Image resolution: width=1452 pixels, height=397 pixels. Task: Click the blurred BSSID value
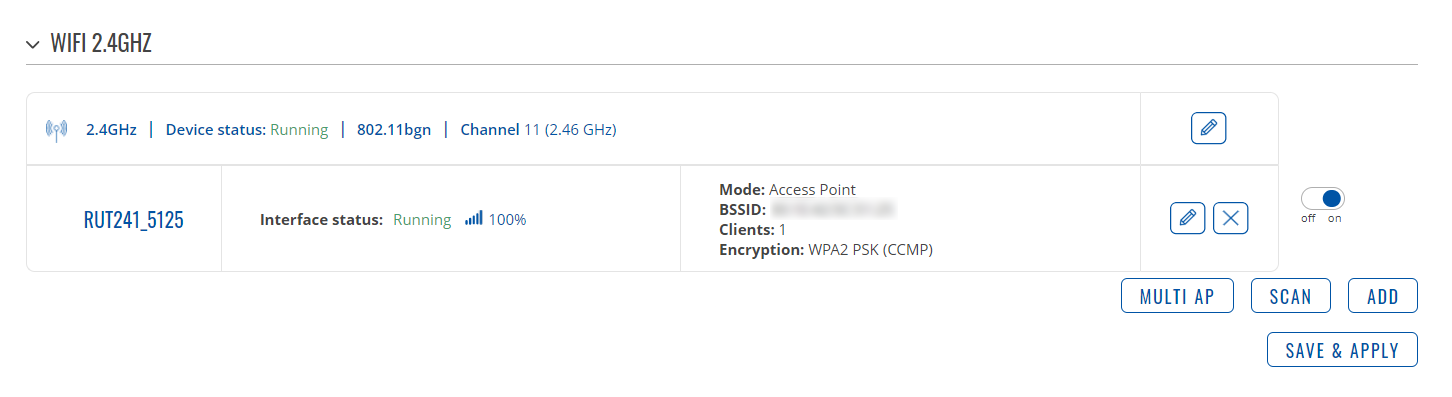click(x=832, y=210)
